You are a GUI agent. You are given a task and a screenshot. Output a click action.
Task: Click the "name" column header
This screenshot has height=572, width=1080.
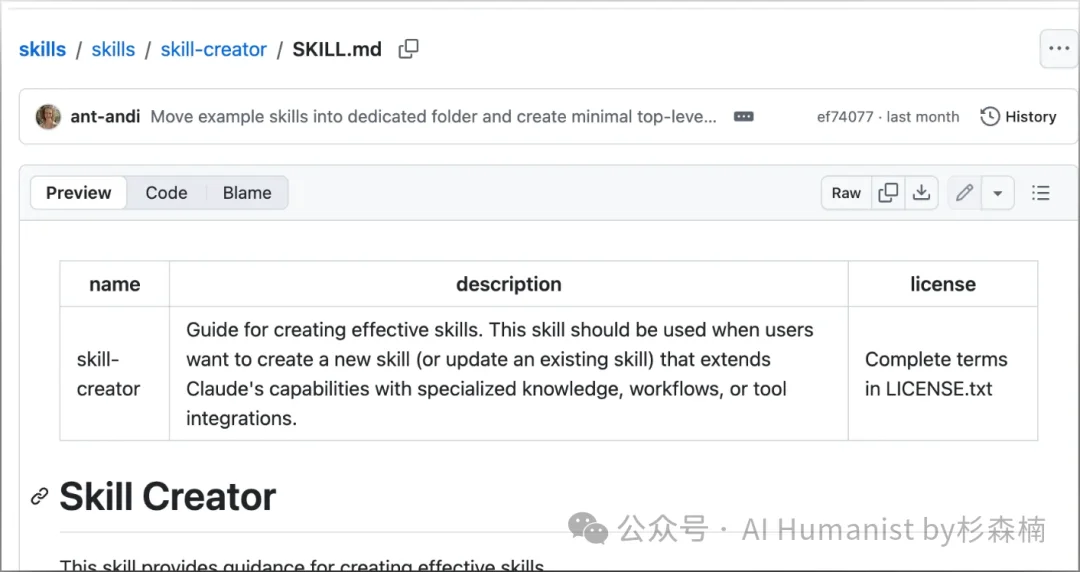[x=114, y=284]
